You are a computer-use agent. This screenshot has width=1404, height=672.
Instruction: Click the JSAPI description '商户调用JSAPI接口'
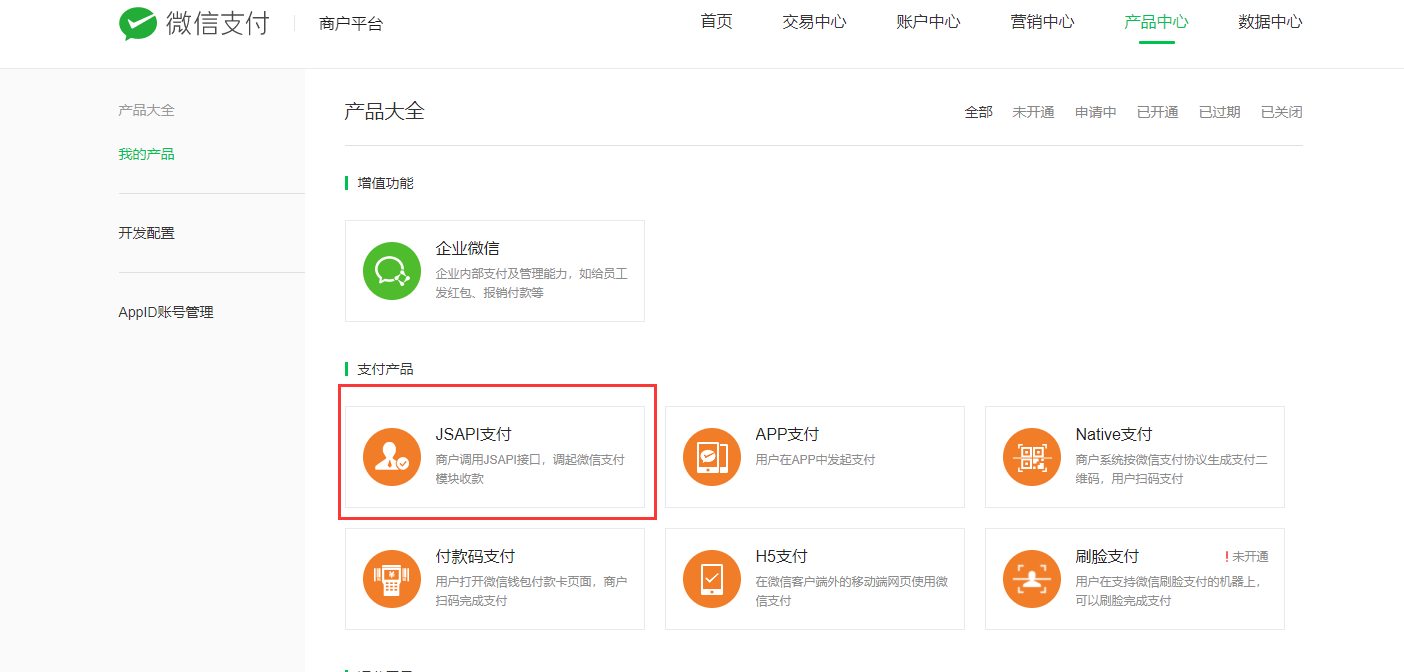(x=530, y=469)
